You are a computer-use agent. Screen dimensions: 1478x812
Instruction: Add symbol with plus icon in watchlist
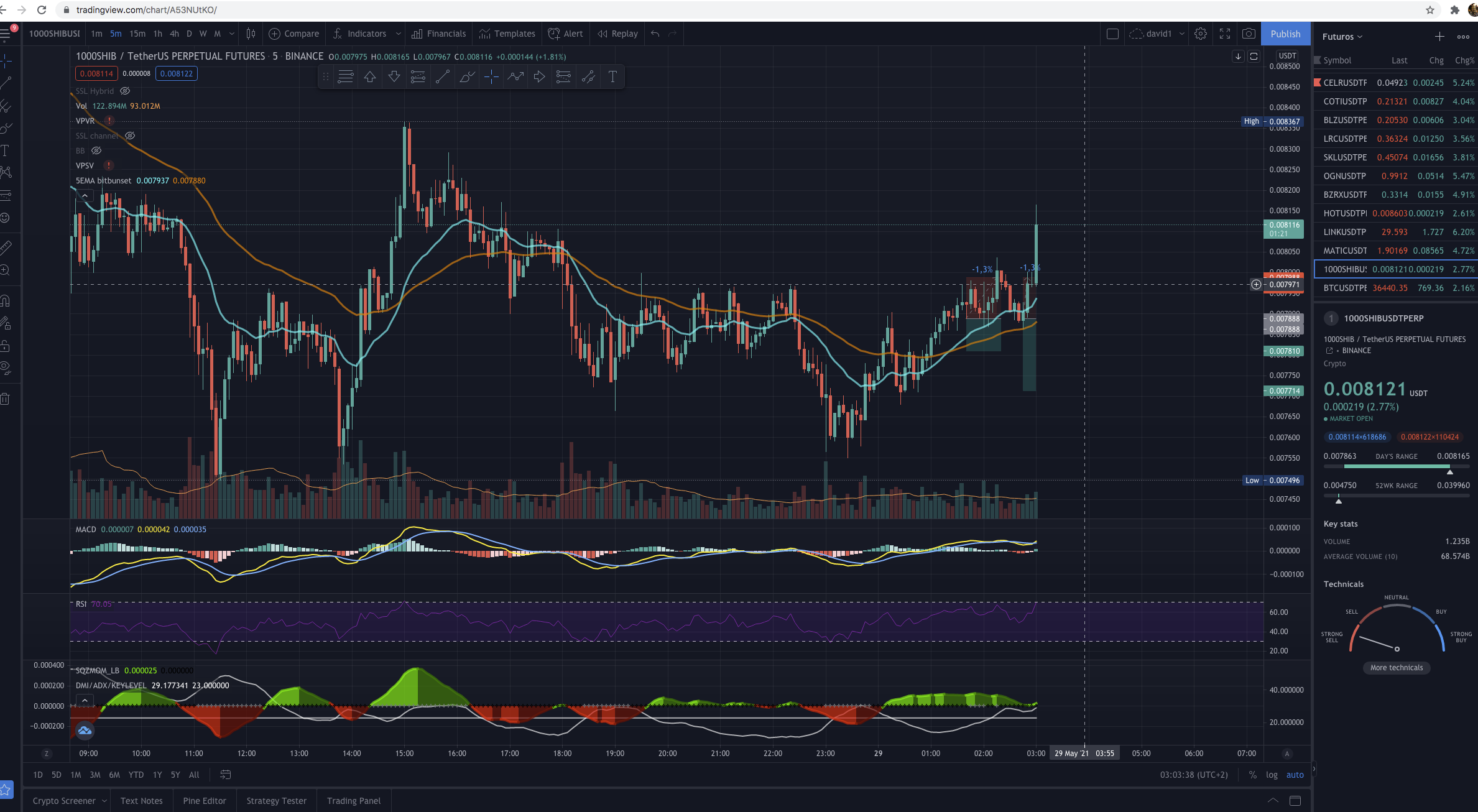click(1439, 37)
